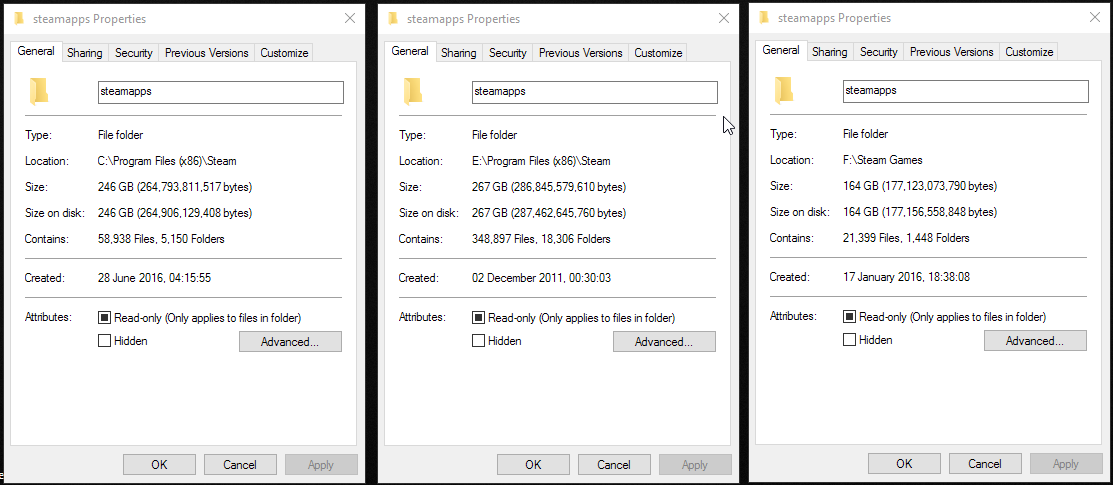Click the large folder icon in the E:\Program Files window
The width and height of the screenshot is (1113, 485).
pyautogui.click(x=412, y=92)
